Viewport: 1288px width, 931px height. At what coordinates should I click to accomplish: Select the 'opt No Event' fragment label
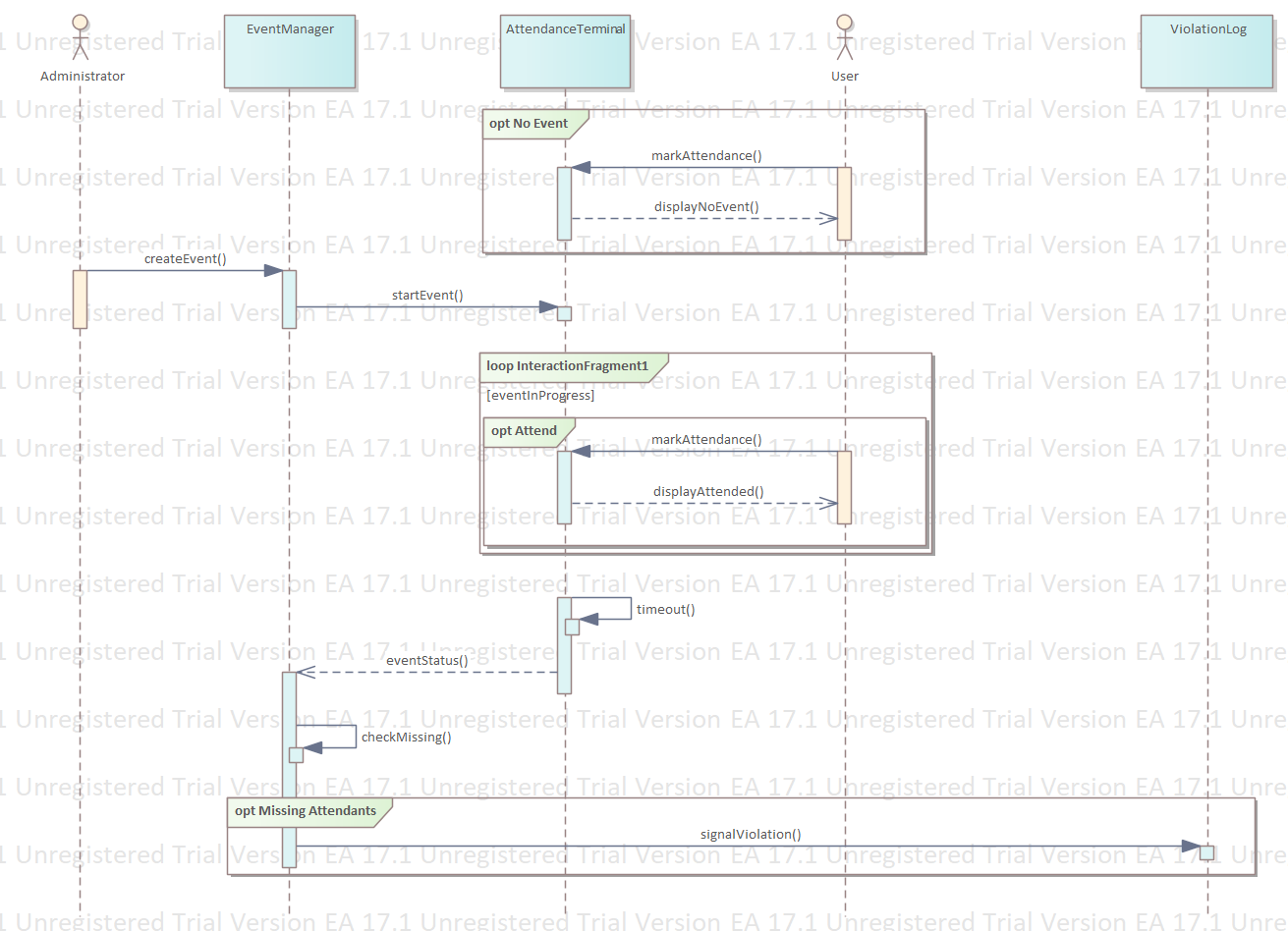tap(529, 124)
